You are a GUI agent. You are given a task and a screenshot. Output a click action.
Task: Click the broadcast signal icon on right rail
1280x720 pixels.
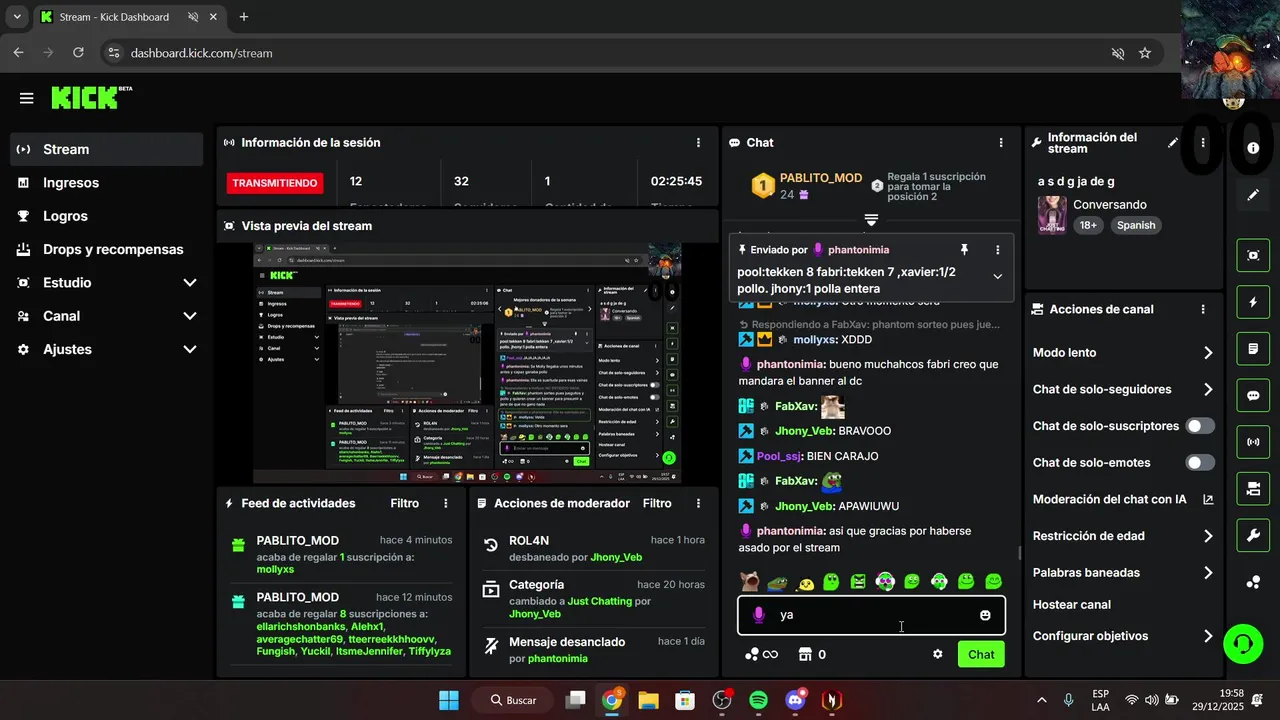[x=1253, y=442]
